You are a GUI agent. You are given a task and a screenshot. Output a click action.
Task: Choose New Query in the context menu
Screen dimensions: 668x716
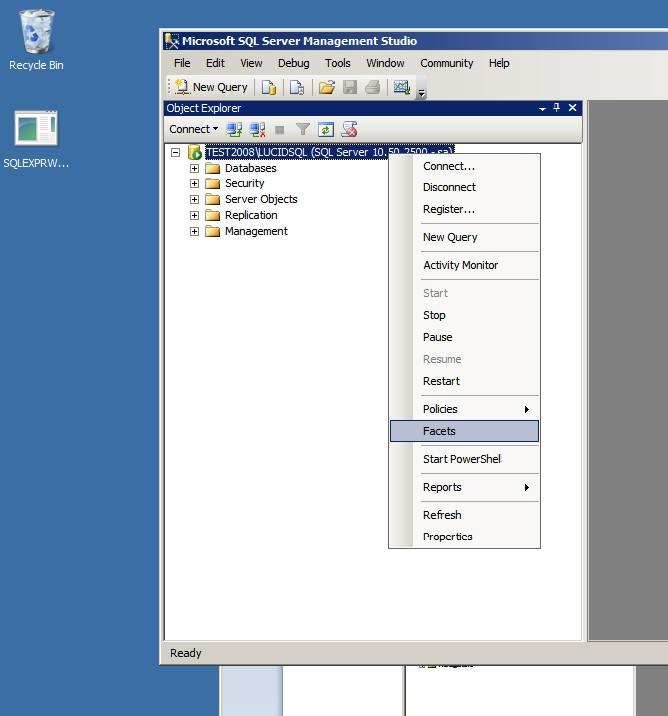[x=465, y=237]
